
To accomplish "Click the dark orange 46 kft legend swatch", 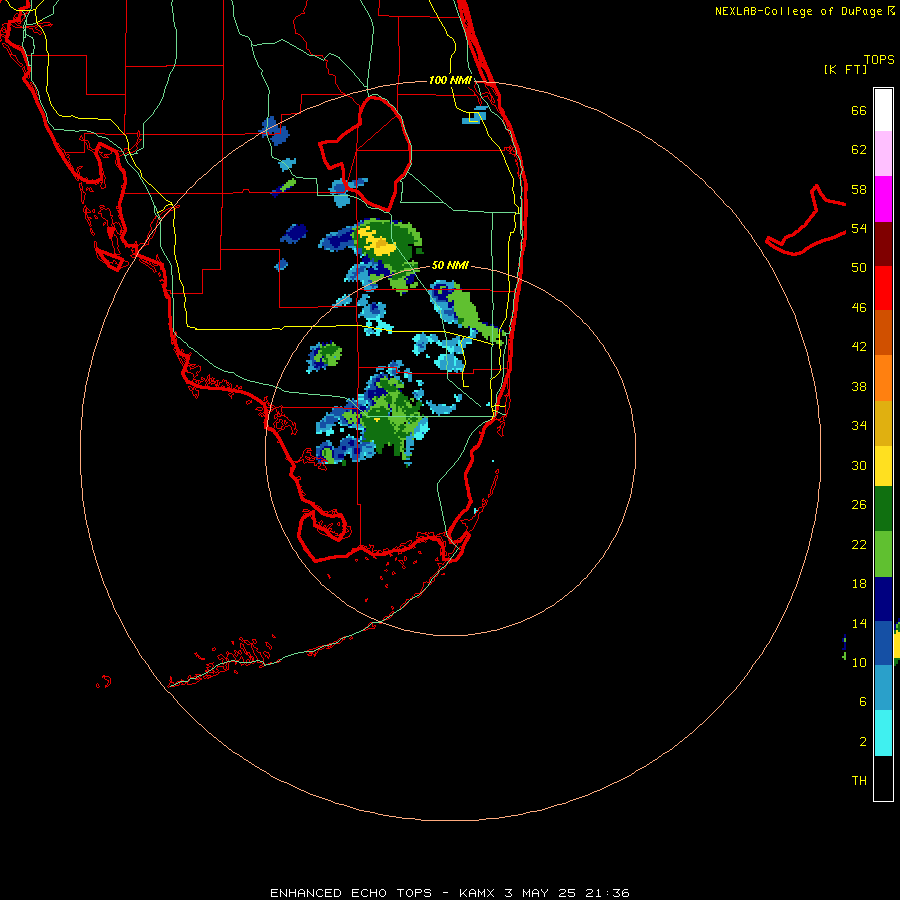I will point(883,332).
